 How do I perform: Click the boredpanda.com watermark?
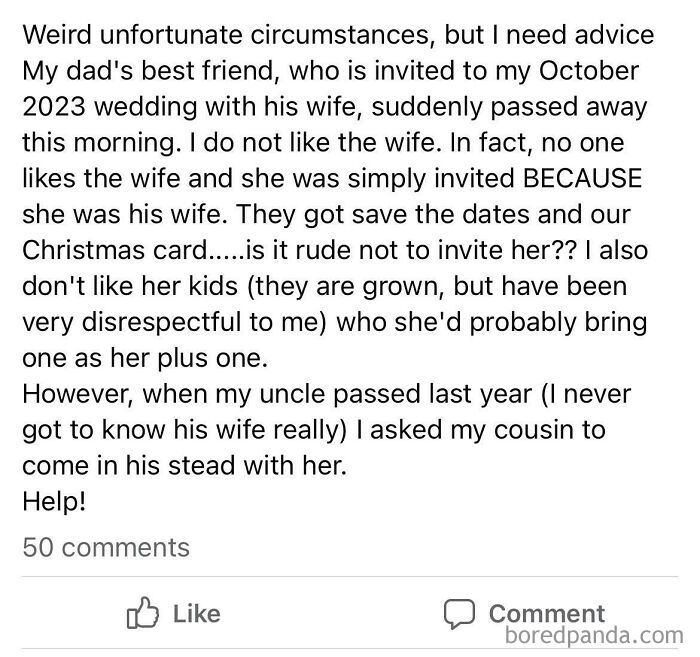tap(594, 635)
